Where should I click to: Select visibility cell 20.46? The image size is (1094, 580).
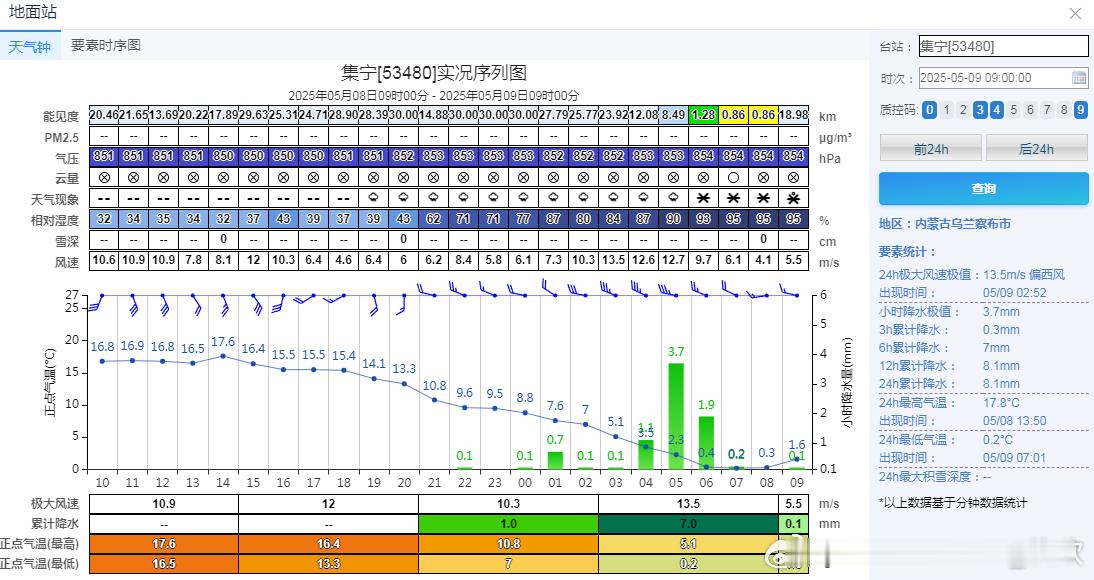point(104,115)
